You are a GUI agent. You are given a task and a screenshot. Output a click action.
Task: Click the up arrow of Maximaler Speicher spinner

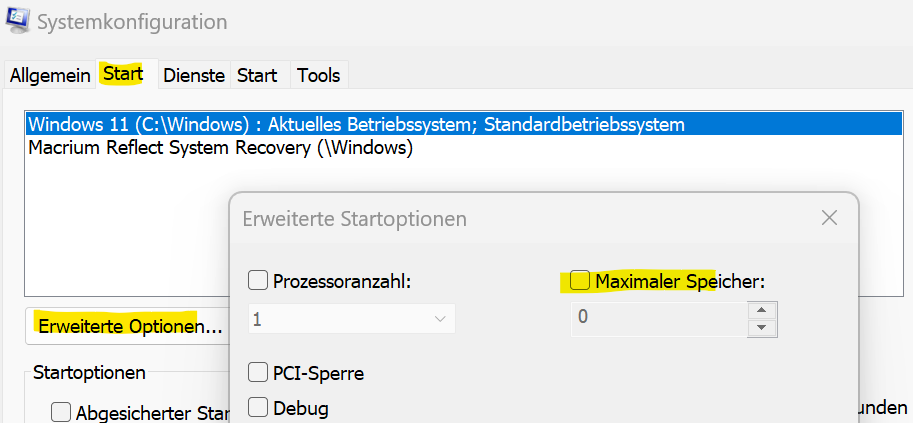pos(762,310)
